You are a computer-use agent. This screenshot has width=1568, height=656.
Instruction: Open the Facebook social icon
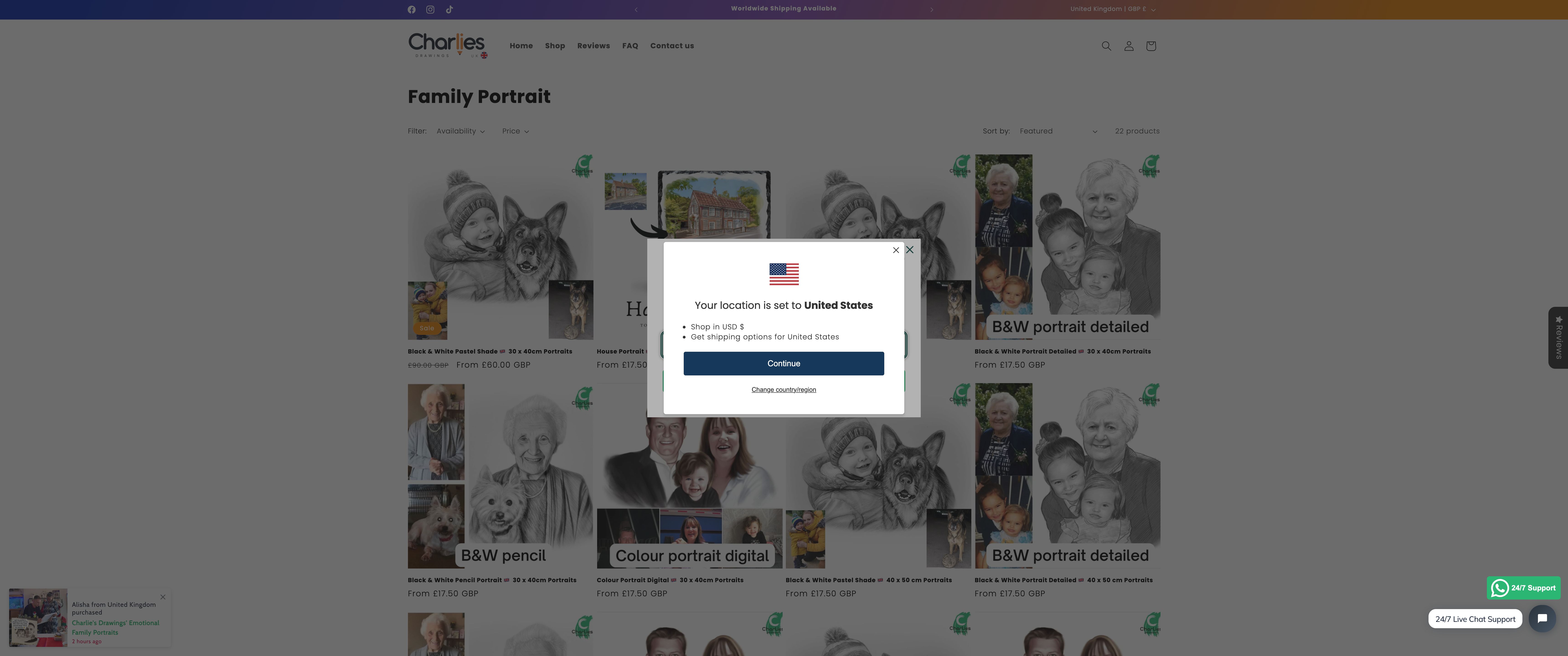(411, 10)
